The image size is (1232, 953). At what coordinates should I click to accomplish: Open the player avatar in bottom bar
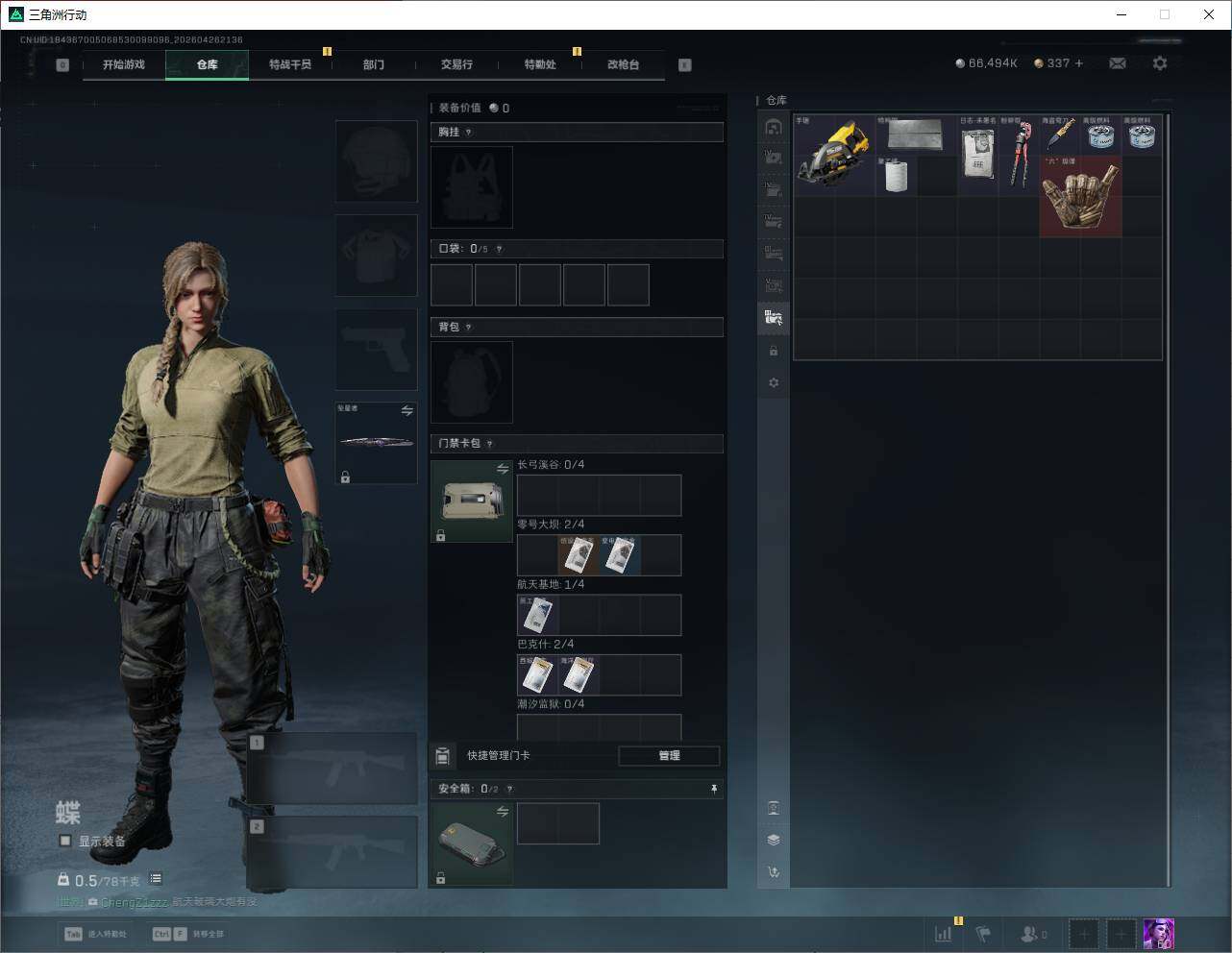(1159, 934)
